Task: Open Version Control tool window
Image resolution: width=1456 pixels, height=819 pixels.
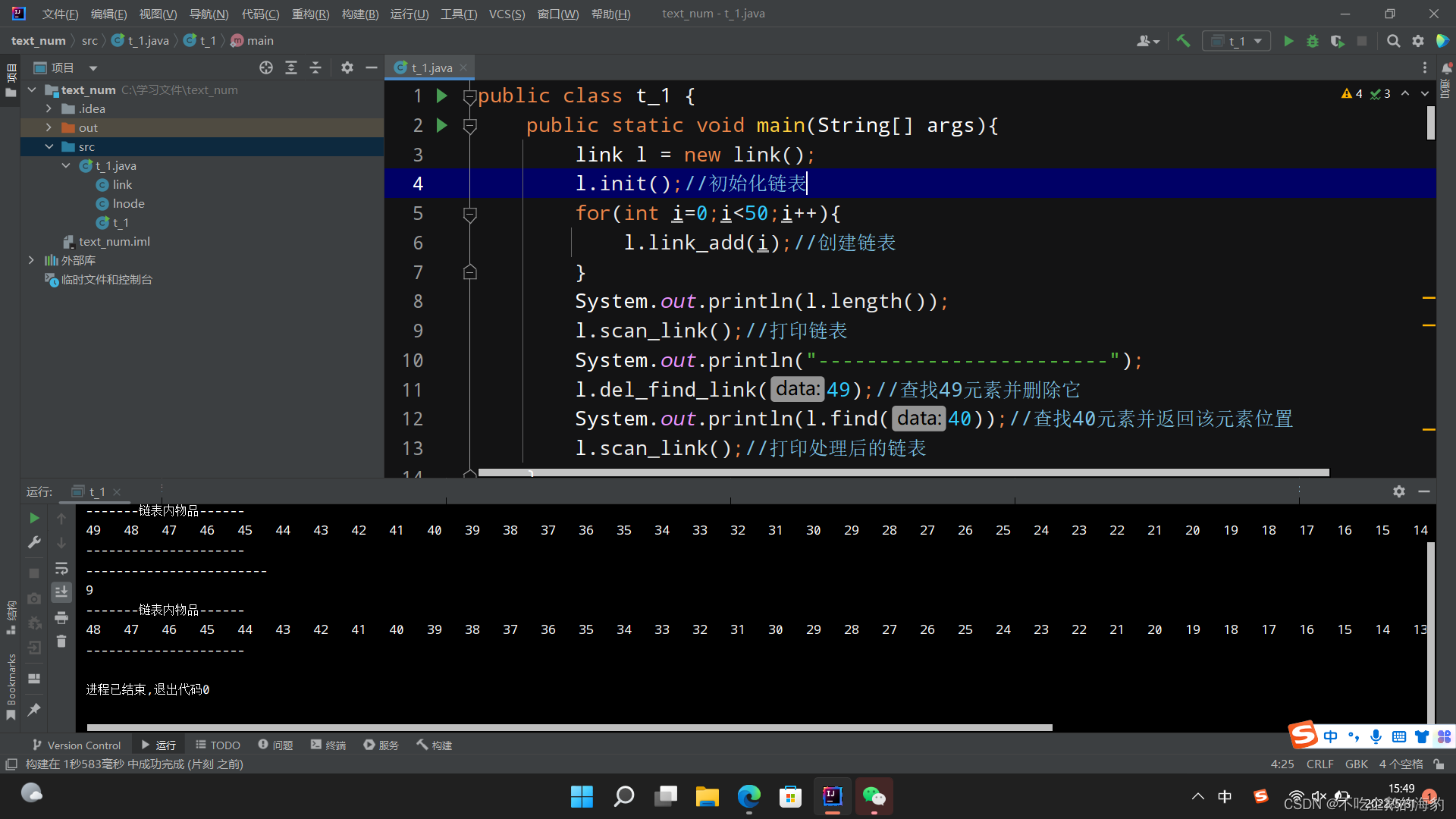Action: pos(77,745)
